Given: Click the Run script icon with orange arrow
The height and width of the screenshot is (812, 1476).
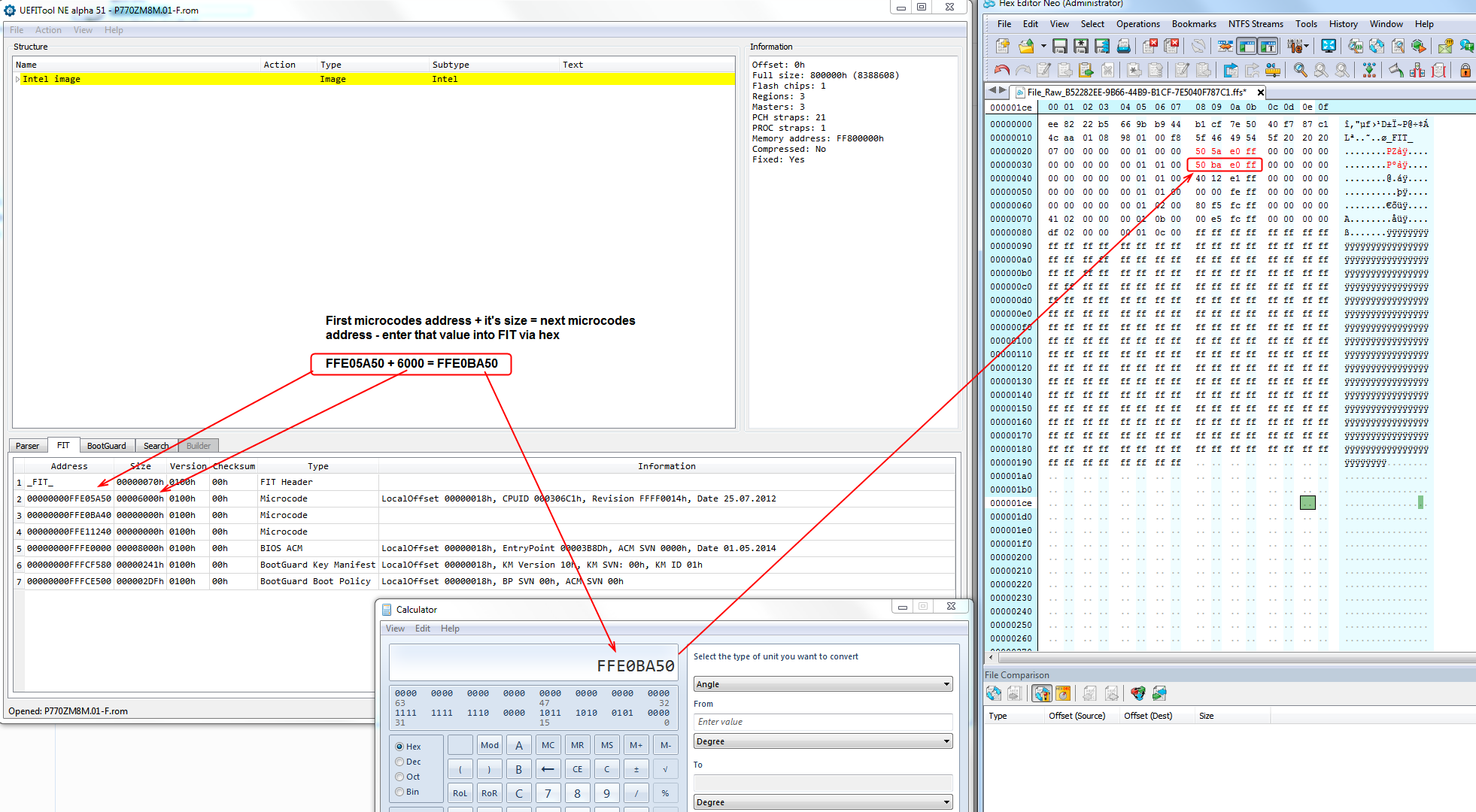Looking at the screenshot, I should pyautogui.click(x=1419, y=46).
